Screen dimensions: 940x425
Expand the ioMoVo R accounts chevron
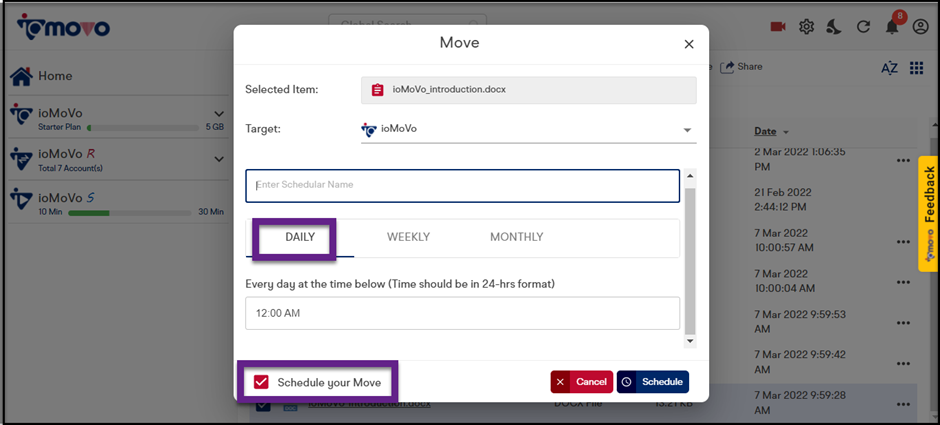click(219, 159)
